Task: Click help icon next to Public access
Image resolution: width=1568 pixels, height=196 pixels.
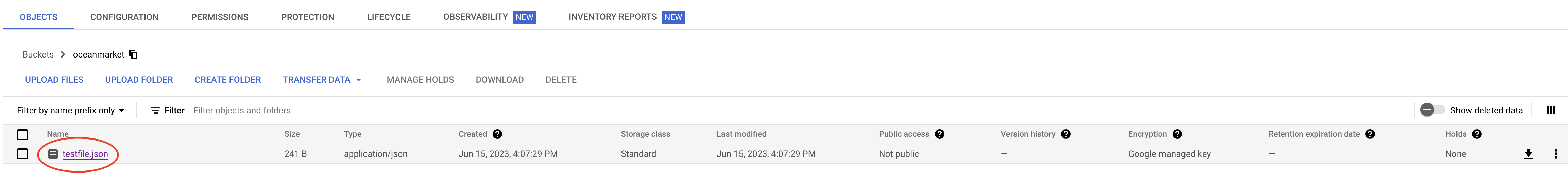Action: [x=939, y=134]
